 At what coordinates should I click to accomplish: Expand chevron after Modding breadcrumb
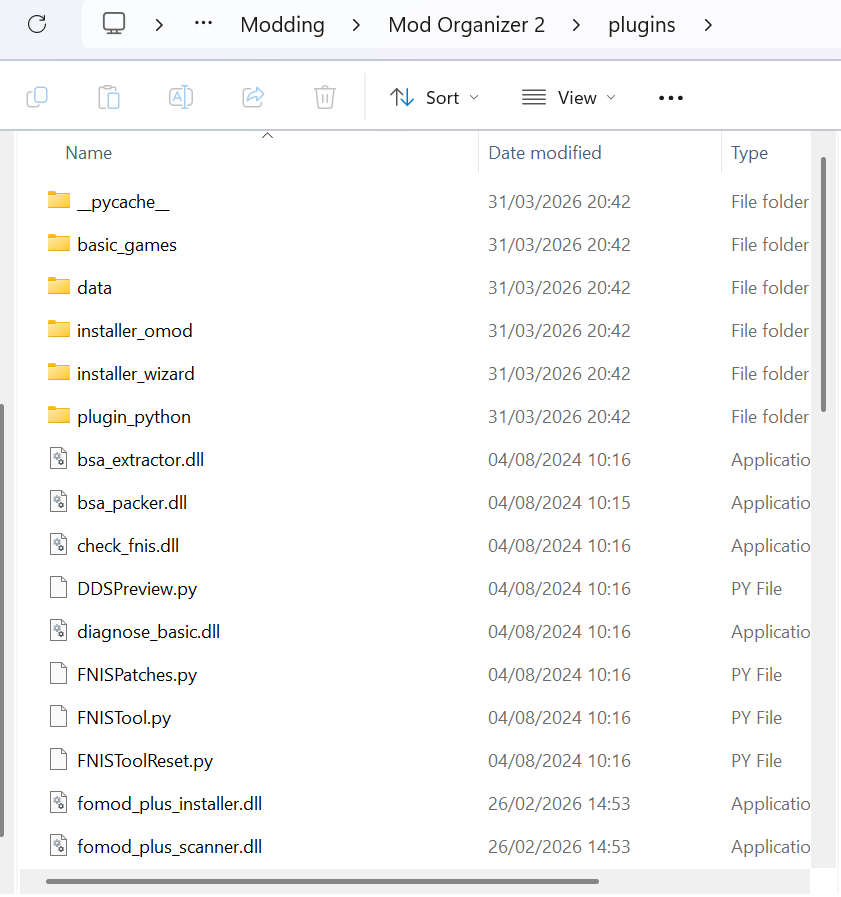(x=356, y=25)
